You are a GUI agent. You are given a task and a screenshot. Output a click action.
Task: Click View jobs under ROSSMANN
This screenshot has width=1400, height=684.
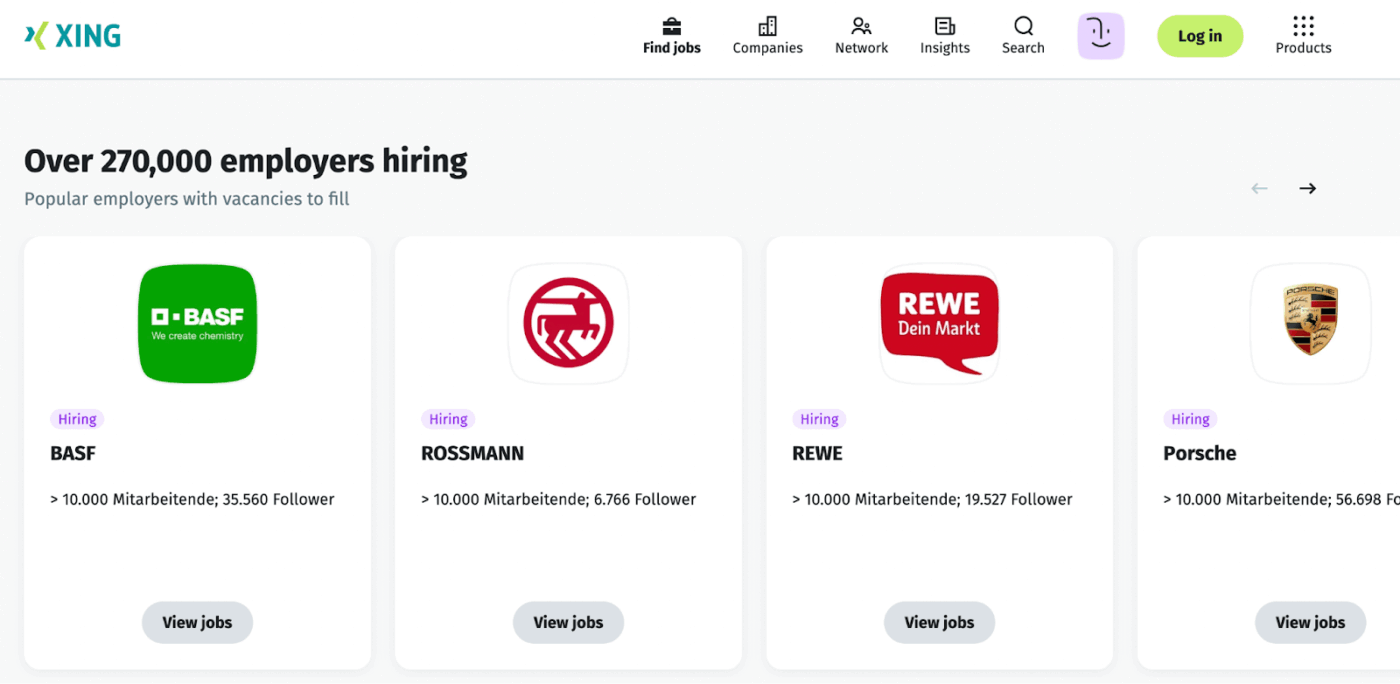click(x=568, y=622)
